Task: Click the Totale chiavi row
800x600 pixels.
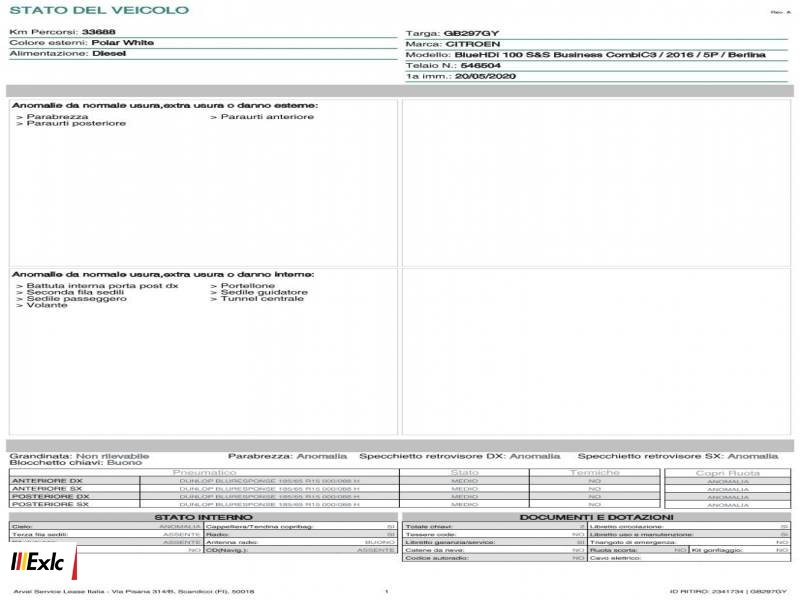Action: 494,527
